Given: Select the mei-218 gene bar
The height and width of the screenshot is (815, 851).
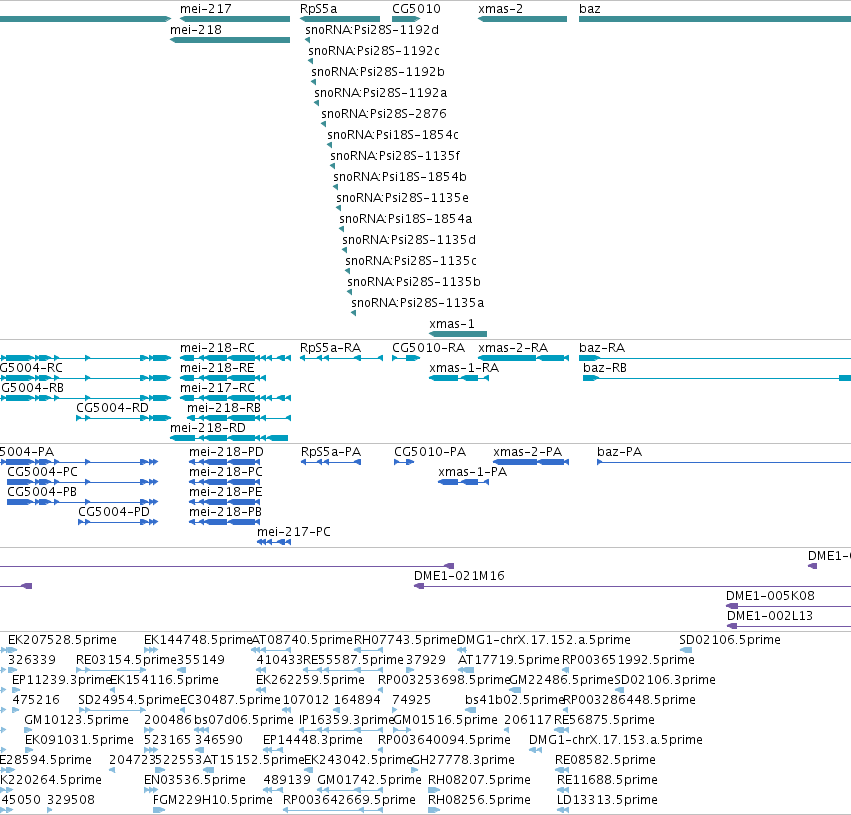Looking at the screenshot, I should click(x=230, y=40).
